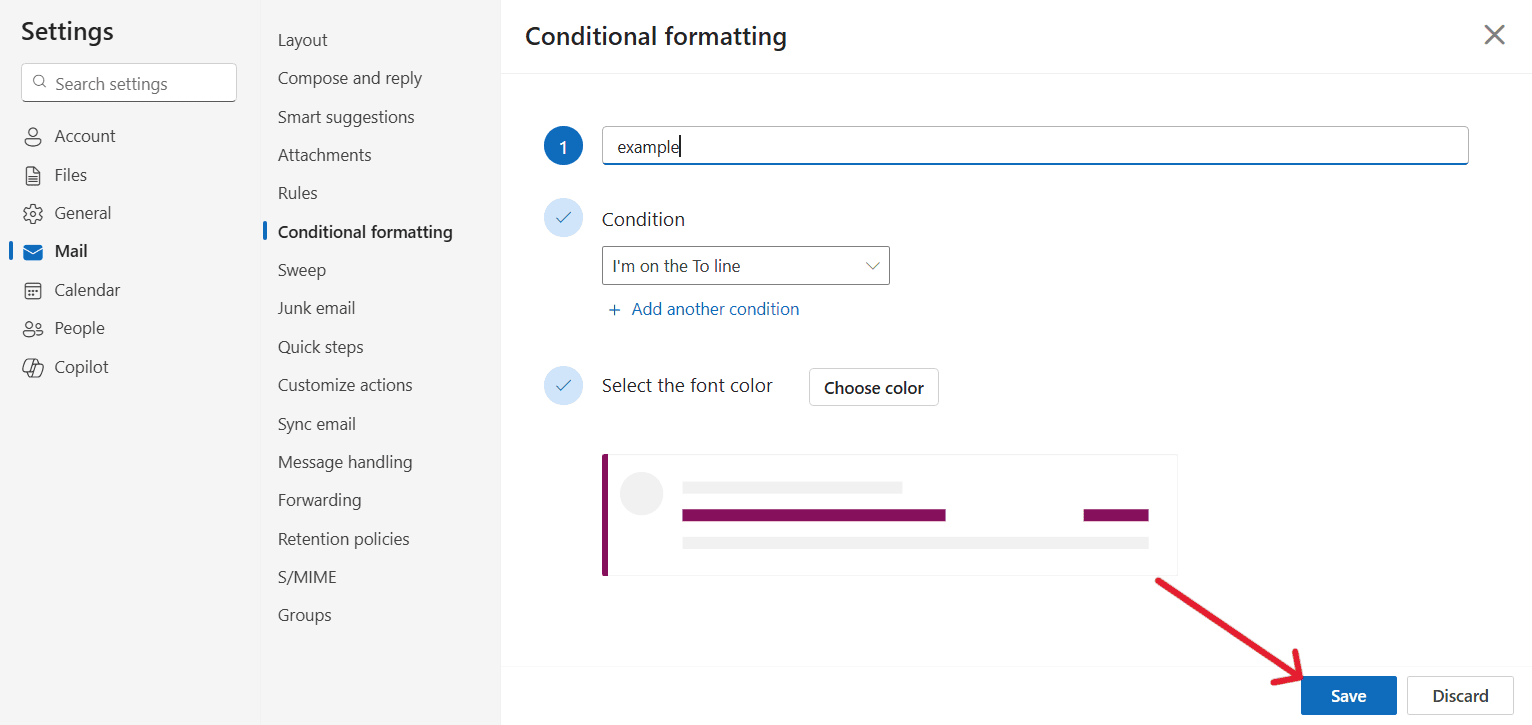The width and height of the screenshot is (1532, 725).
Task: Open the Choose color picker
Action: click(873, 387)
